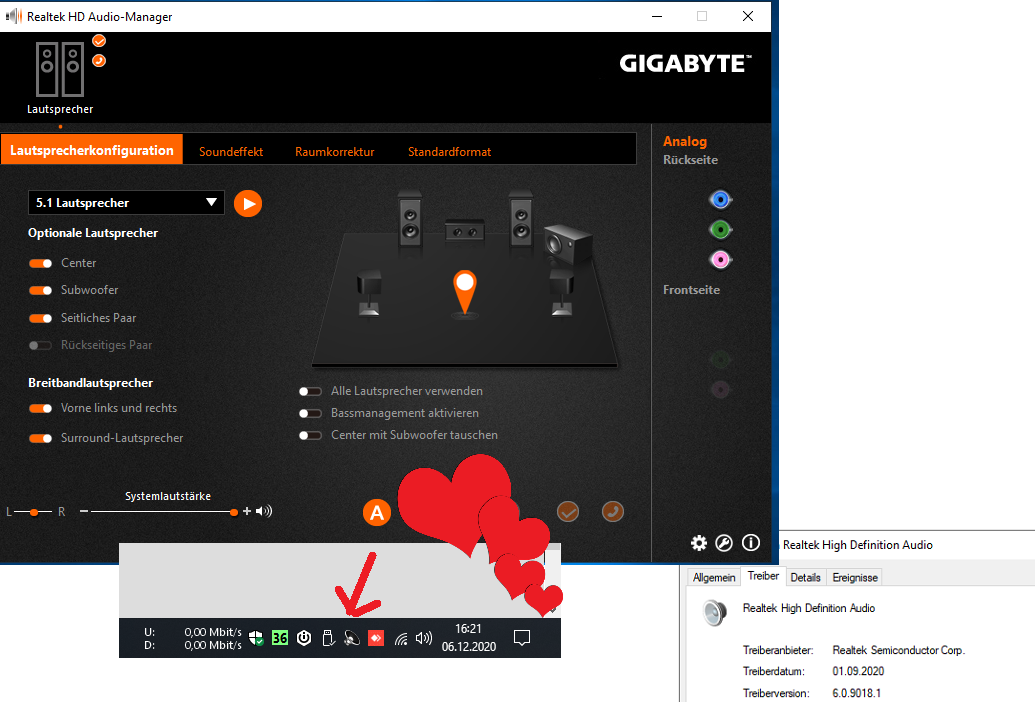Viewport: 1035px width, 720px height.
Task: Toggle Vorne links und rechts switch
Action: pyautogui.click(x=40, y=409)
